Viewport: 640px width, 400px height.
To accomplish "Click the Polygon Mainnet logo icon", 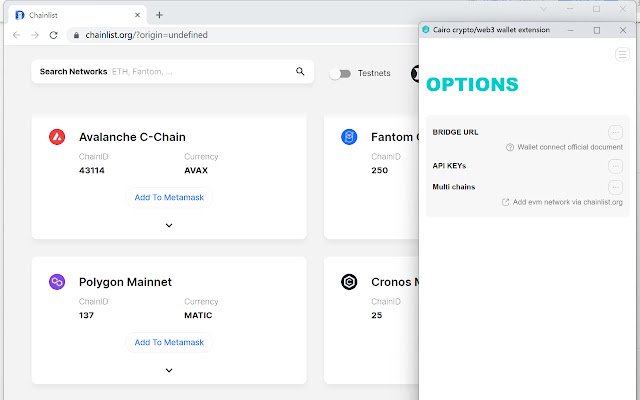I will click(57, 282).
